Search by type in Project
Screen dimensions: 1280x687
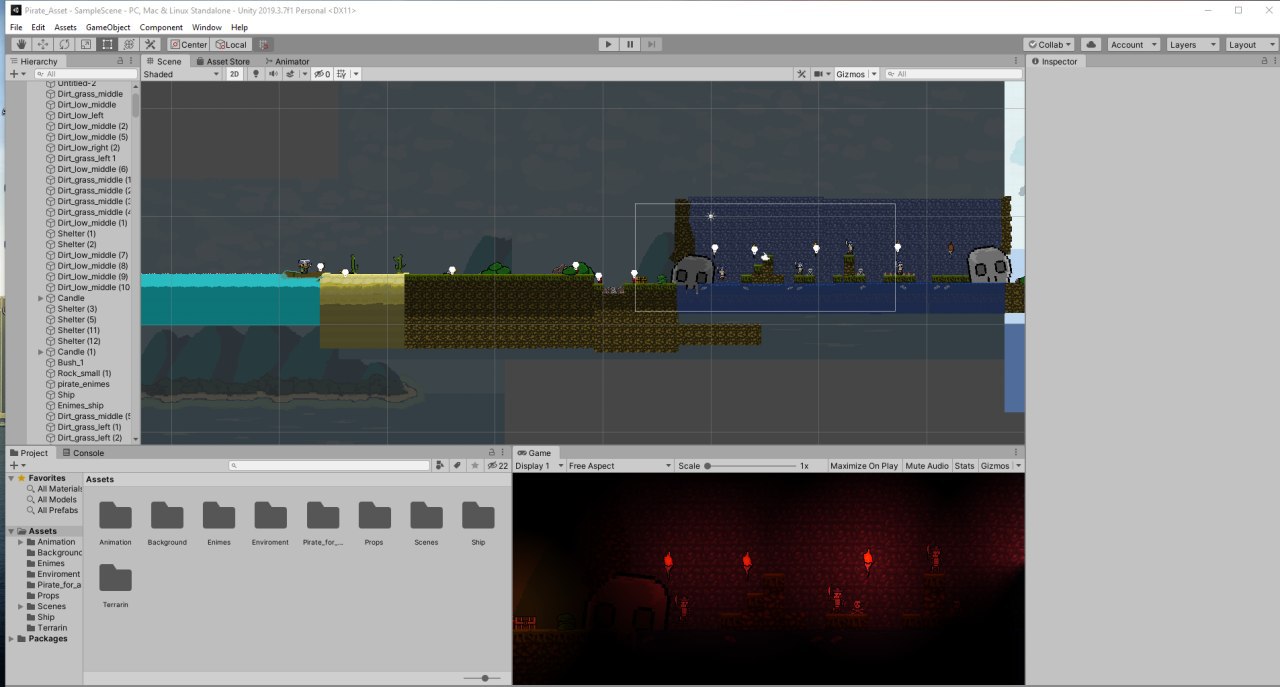point(440,466)
